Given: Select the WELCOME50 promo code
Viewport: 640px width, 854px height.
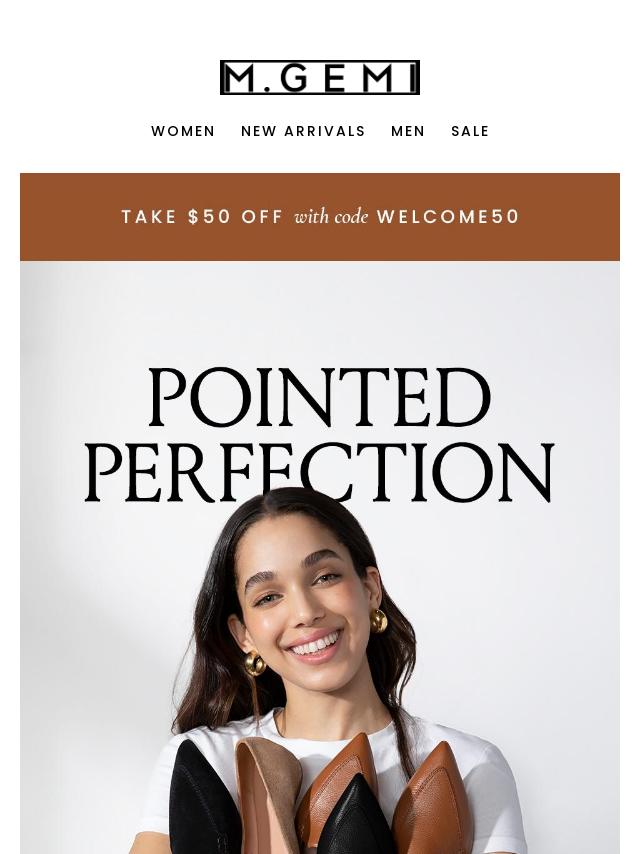Looking at the screenshot, I should (448, 217).
